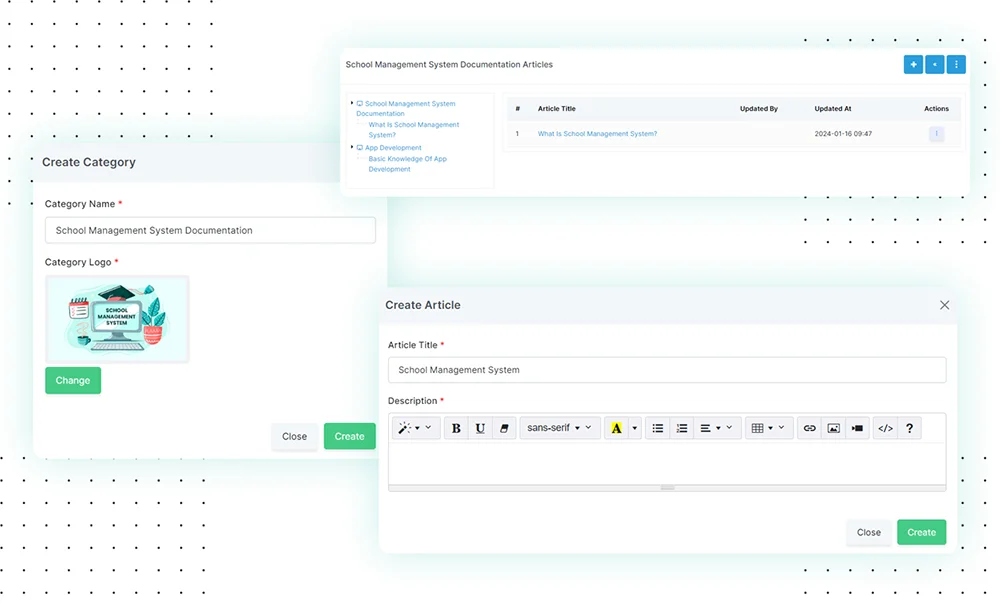Click the Article Title input field
This screenshot has width=1000, height=614.
coord(667,369)
